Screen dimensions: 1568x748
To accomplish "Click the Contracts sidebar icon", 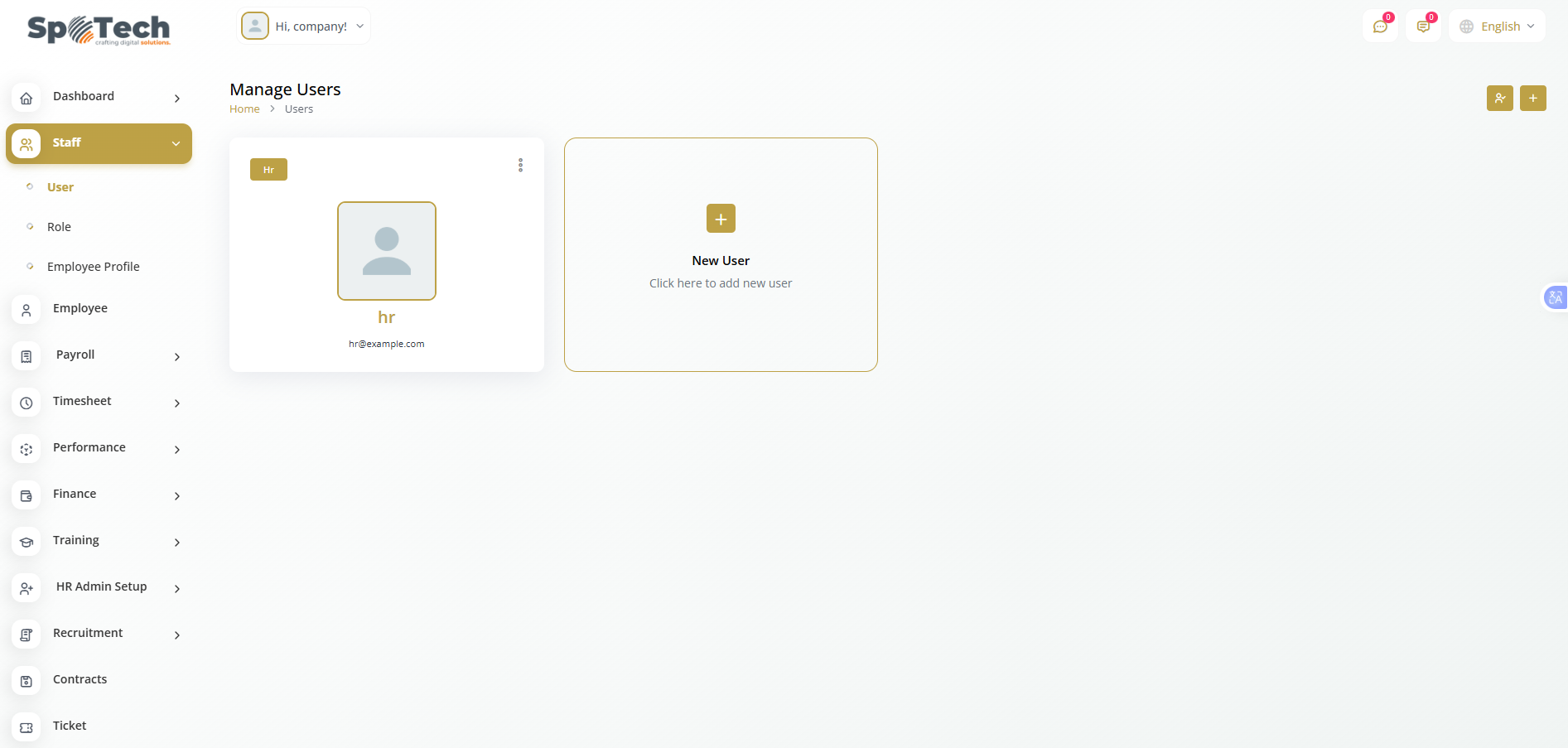I will [27, 681].
